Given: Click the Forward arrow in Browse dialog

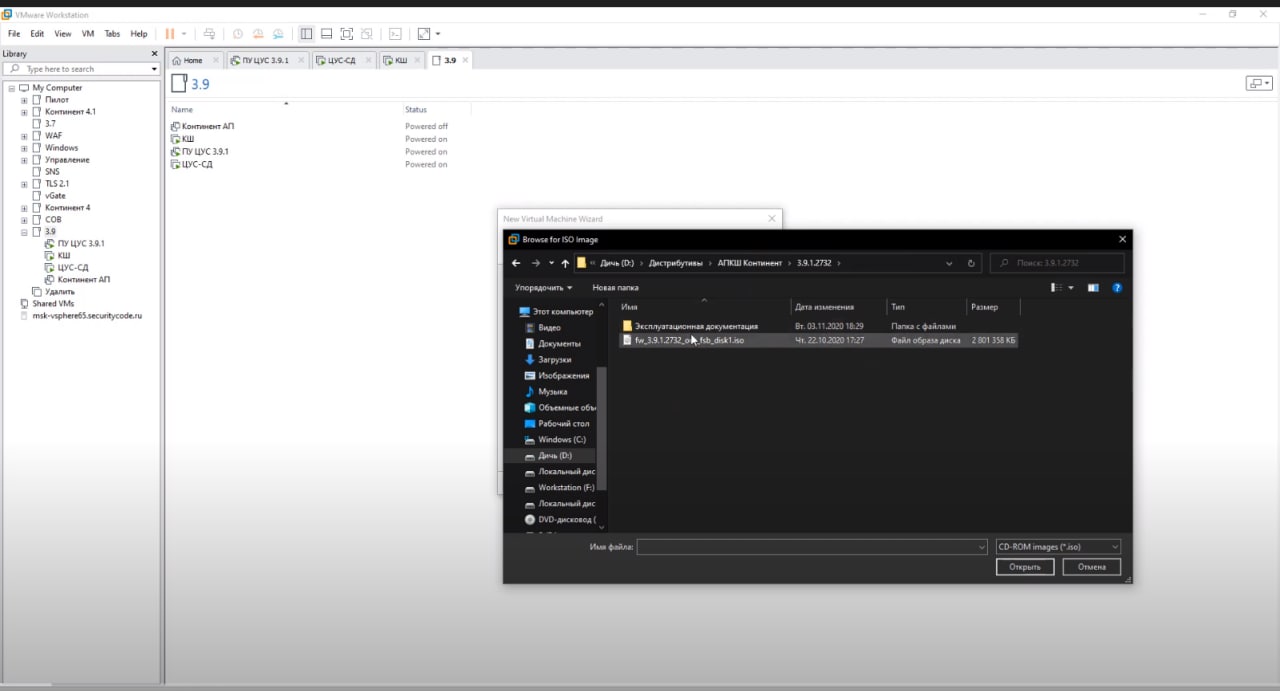Looking at the screenshot, I should pyautogui.click(x=536, y=263).
